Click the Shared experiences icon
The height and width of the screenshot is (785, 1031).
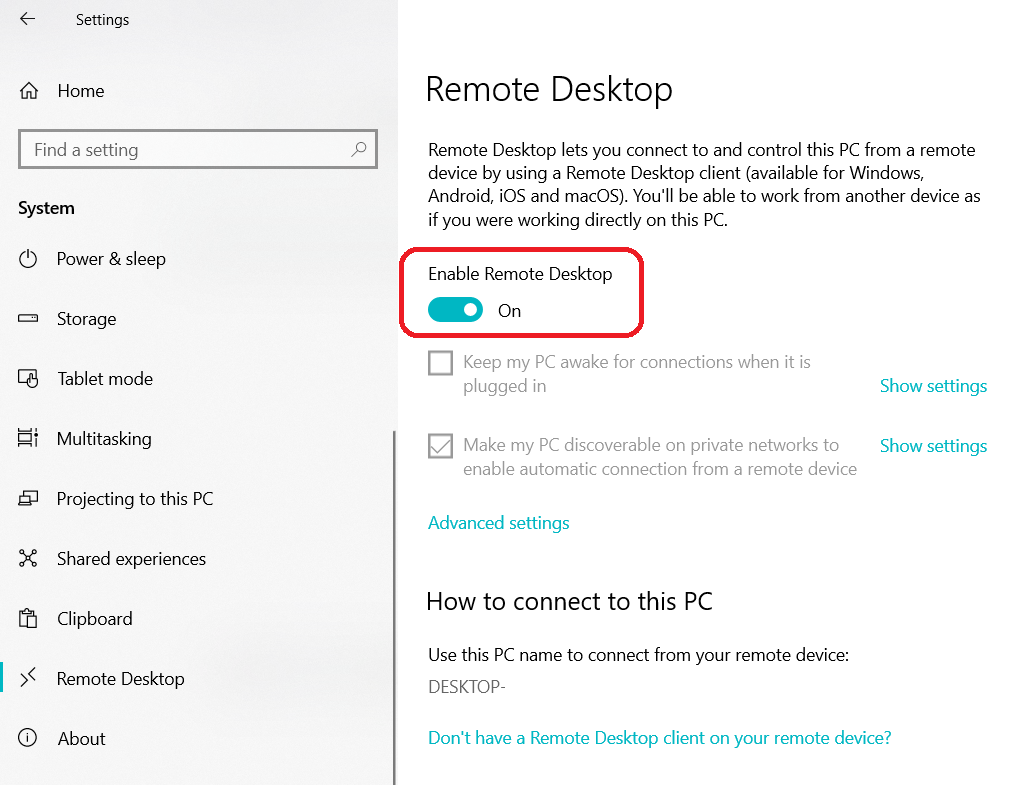(28, 558)
